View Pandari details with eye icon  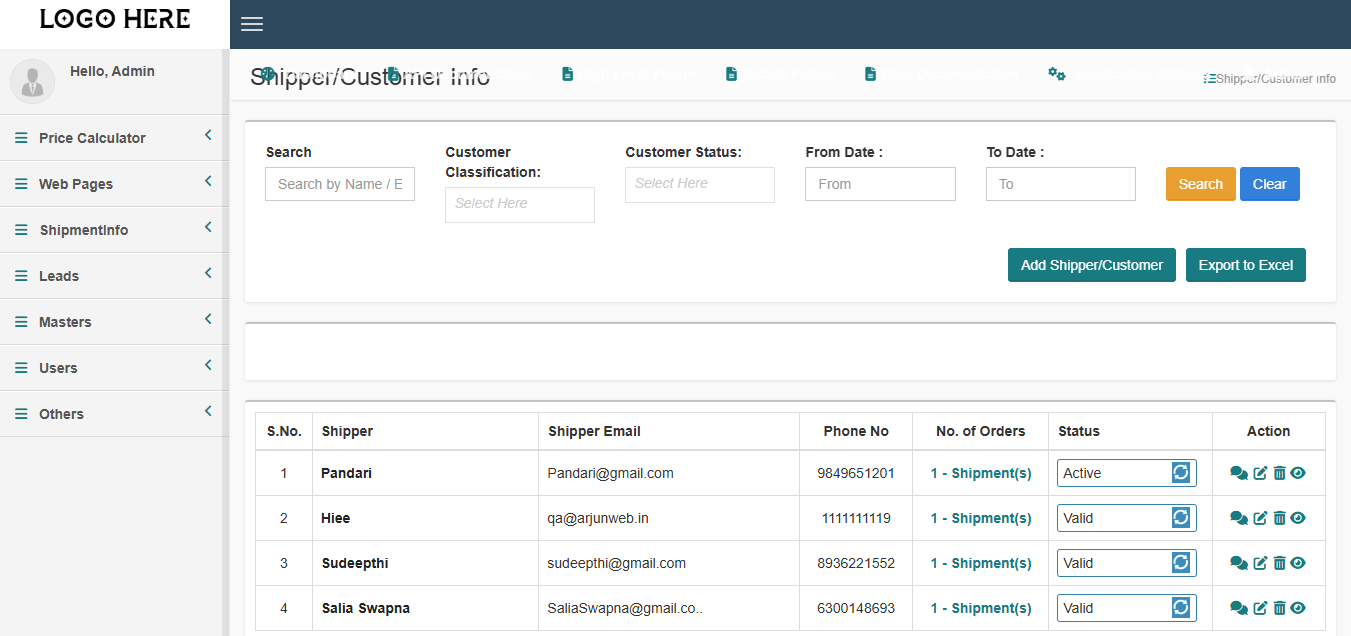[1298, 474]
